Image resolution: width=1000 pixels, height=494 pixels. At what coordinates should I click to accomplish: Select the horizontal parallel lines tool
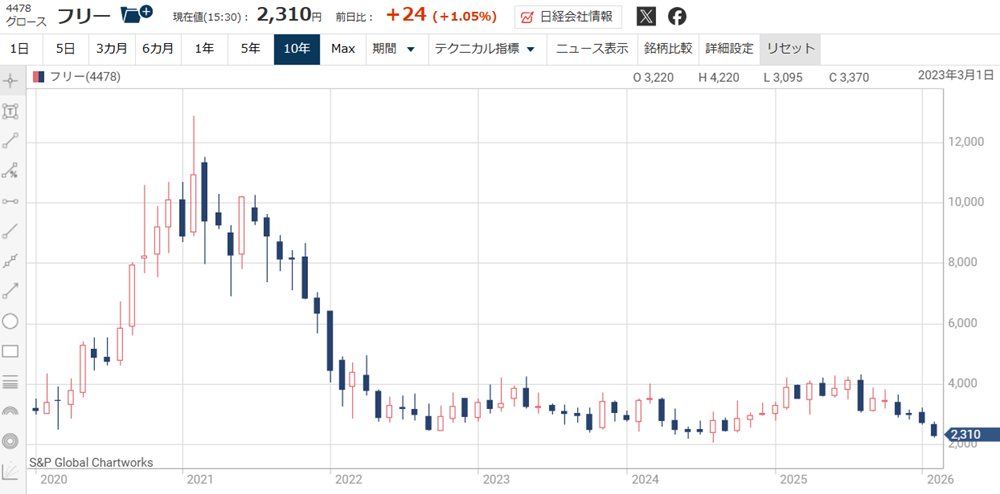[11, 381]
